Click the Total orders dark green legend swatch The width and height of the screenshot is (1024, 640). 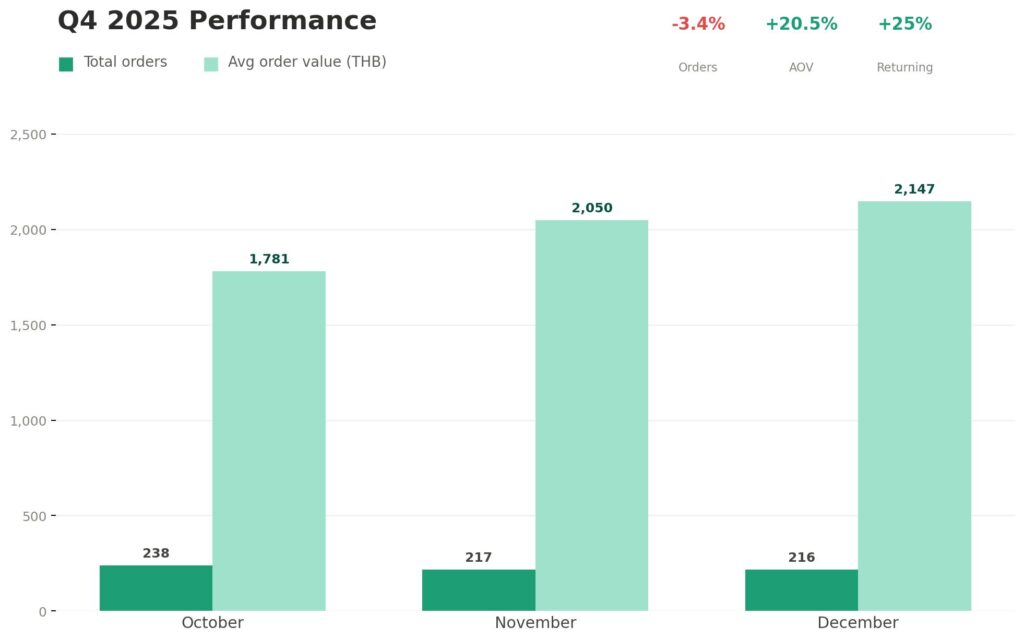tap(66, 64)
